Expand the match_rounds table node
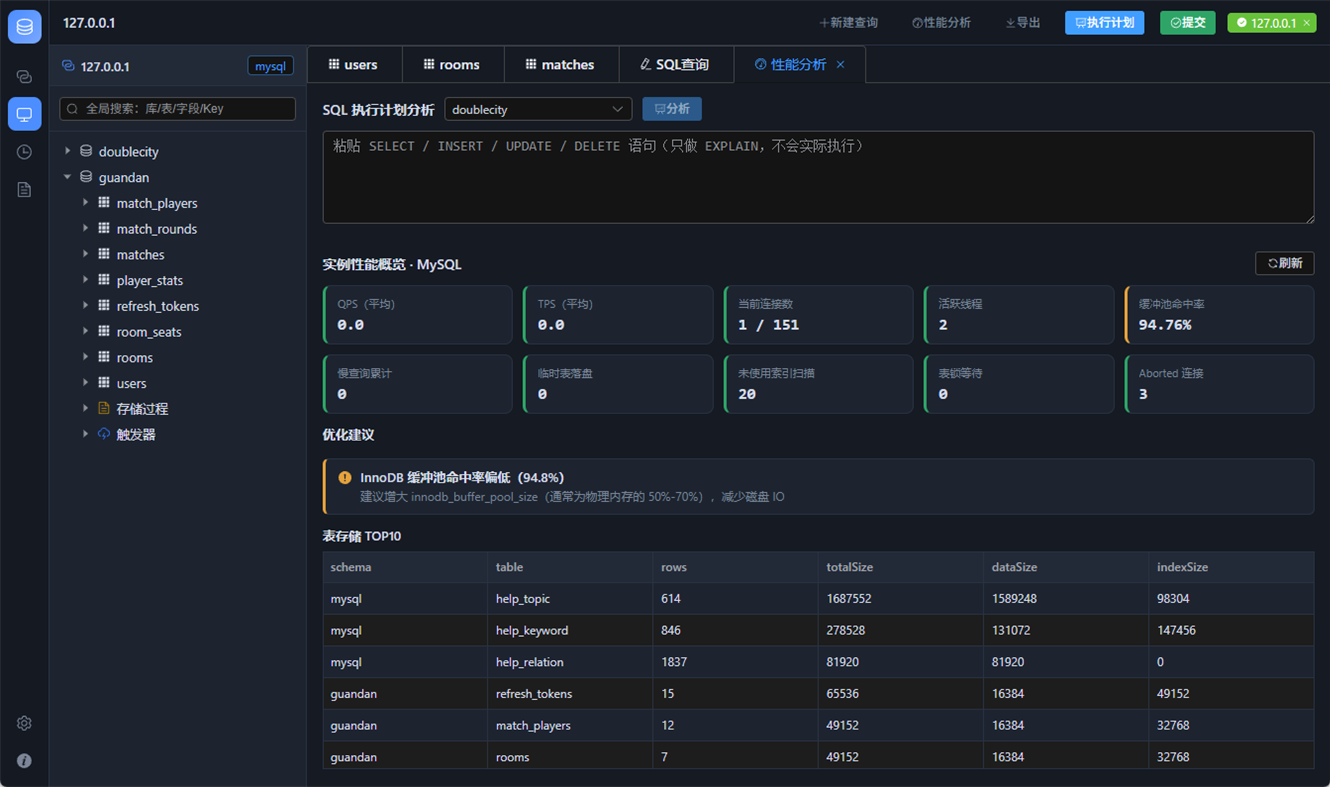1330x787 pixels. tap(85, 228)
